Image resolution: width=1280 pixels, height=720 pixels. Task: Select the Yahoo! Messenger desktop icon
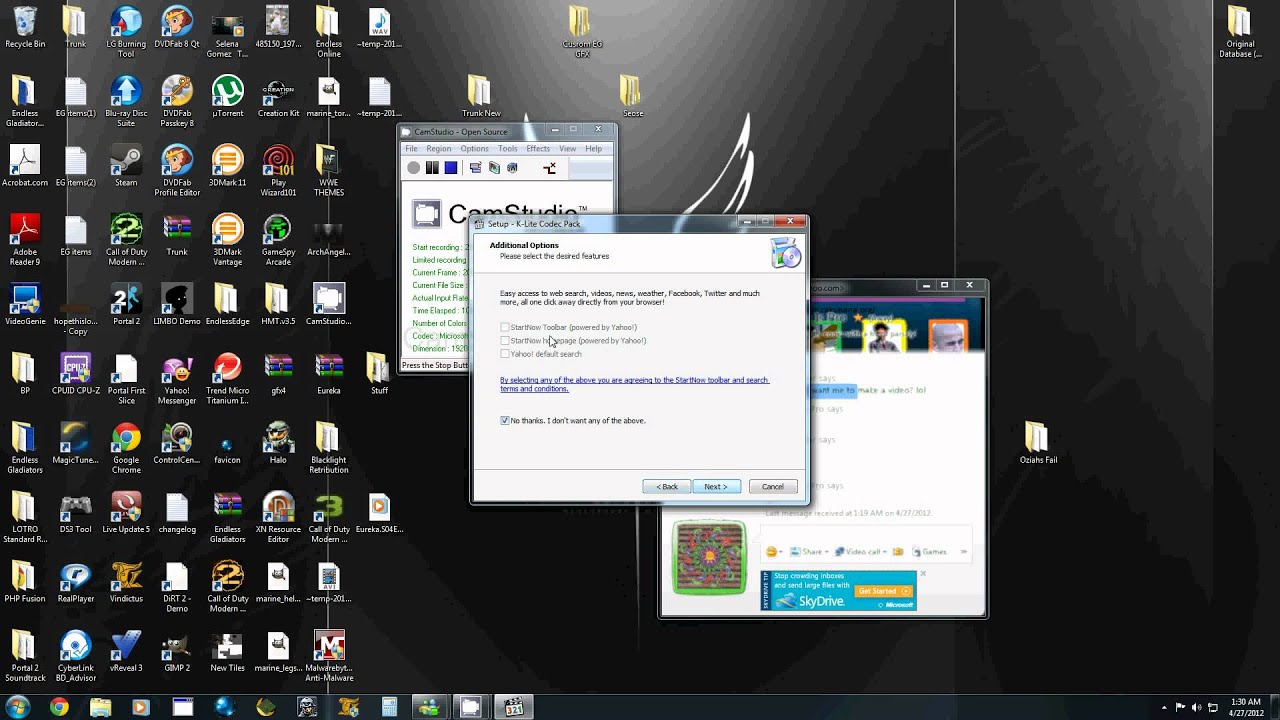(x=177, y=378)
